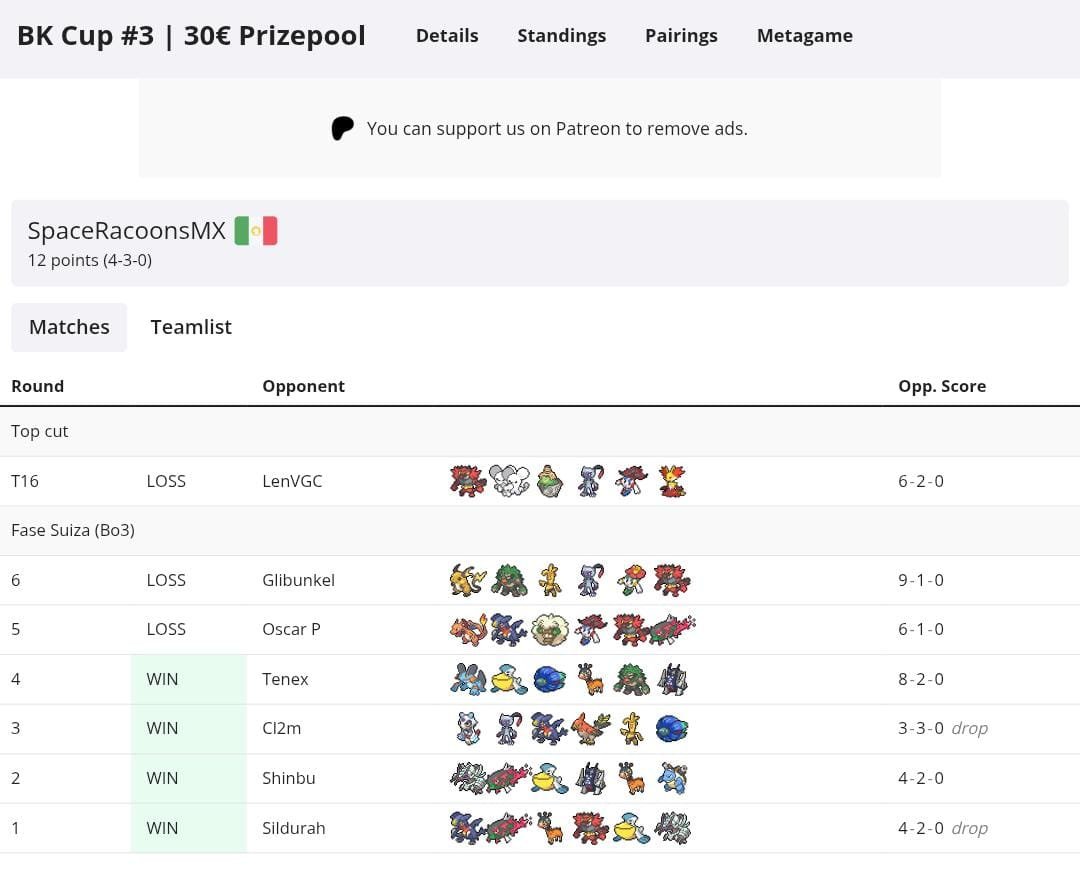
Task: Click Garchomp sprite in Oscar P's team
Action: [509, 629]
